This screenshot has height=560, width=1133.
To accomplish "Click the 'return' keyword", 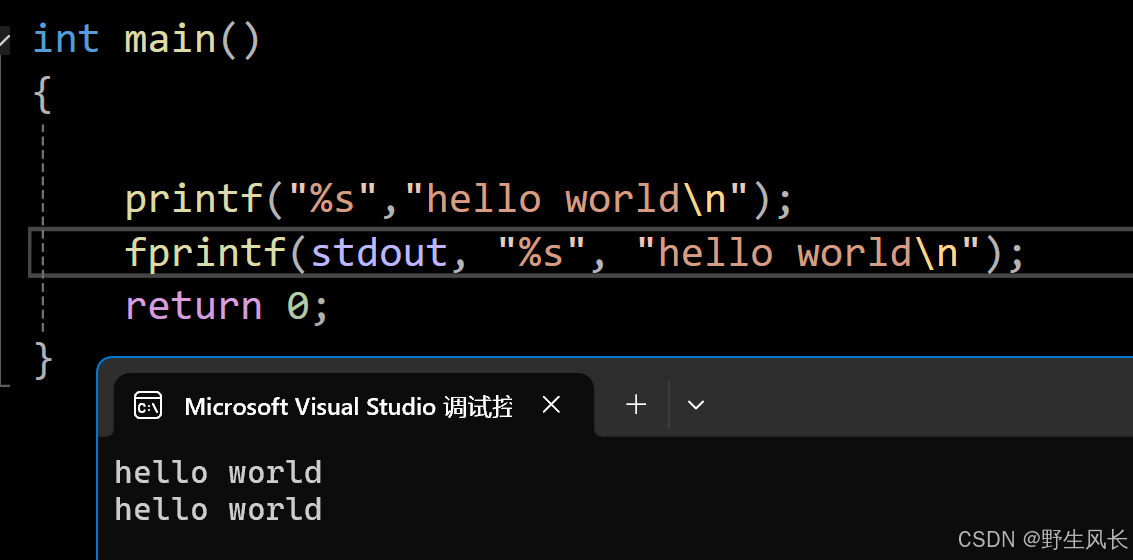I will click(194, 306).
